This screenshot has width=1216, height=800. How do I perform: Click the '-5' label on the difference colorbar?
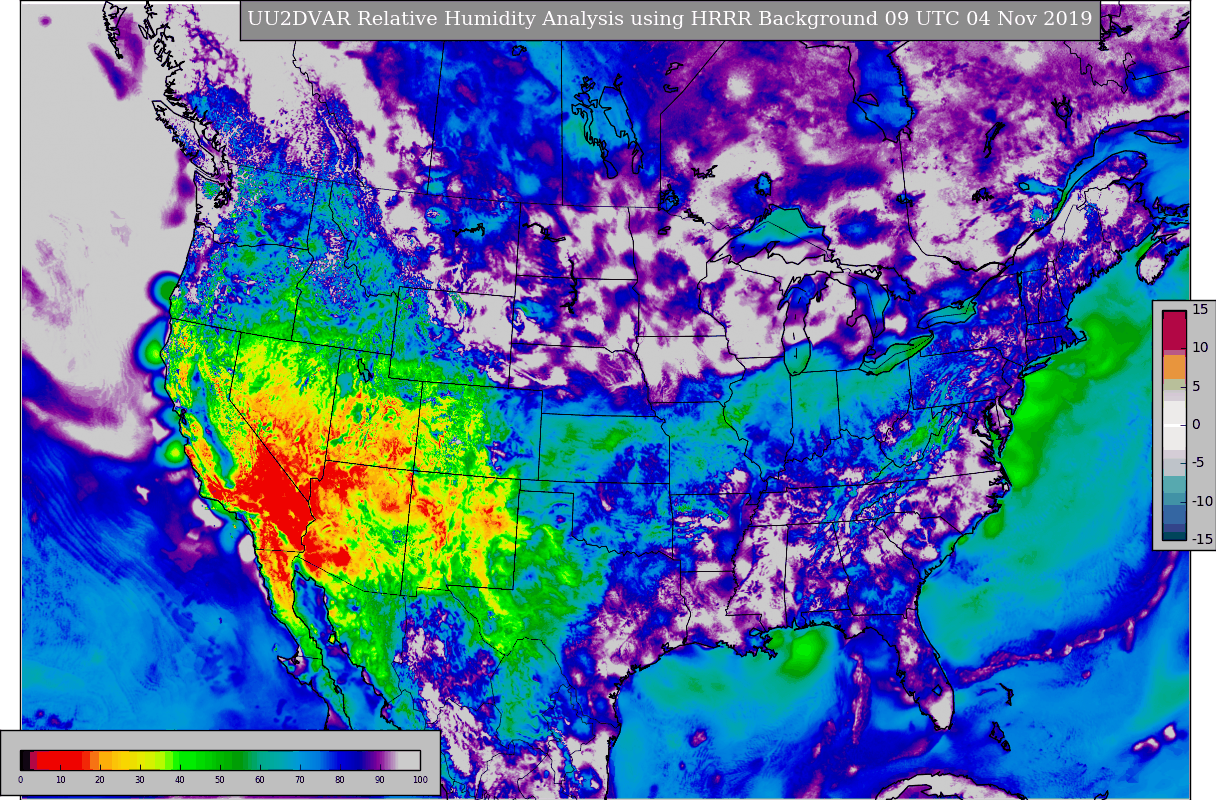coord(1199,462)
